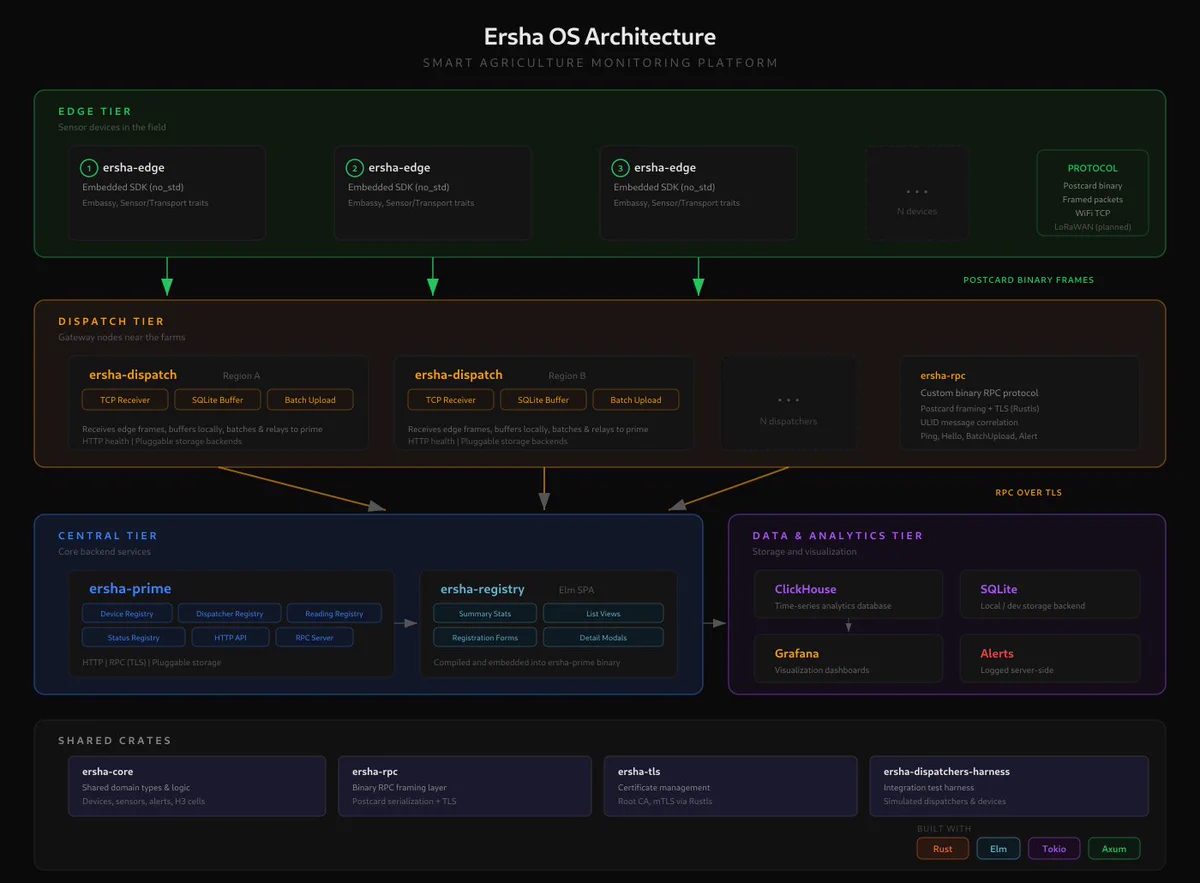Click the ersha-registry heading
The width and height of the screenshot is (1200, 883).
point(482,589)
